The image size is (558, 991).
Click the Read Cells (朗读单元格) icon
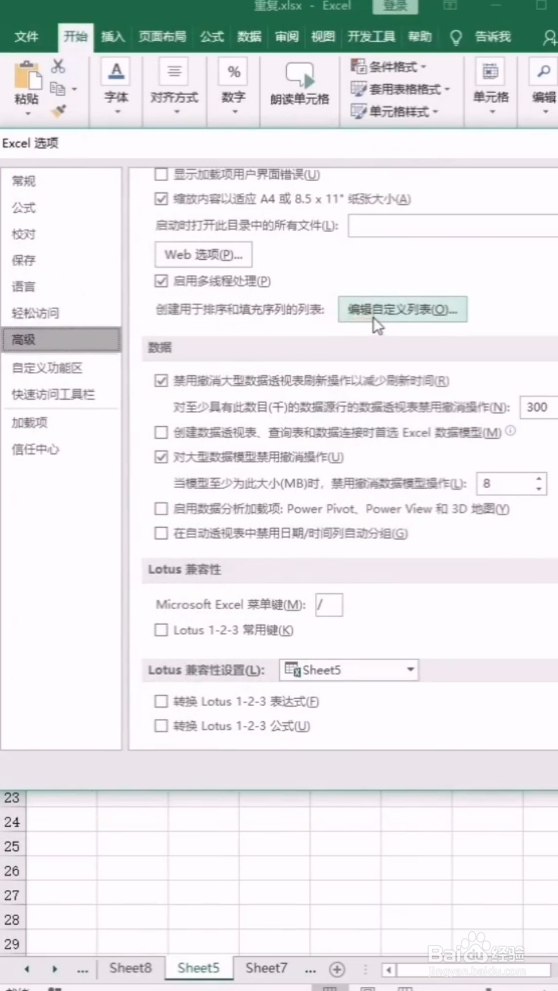click(300, 75)
